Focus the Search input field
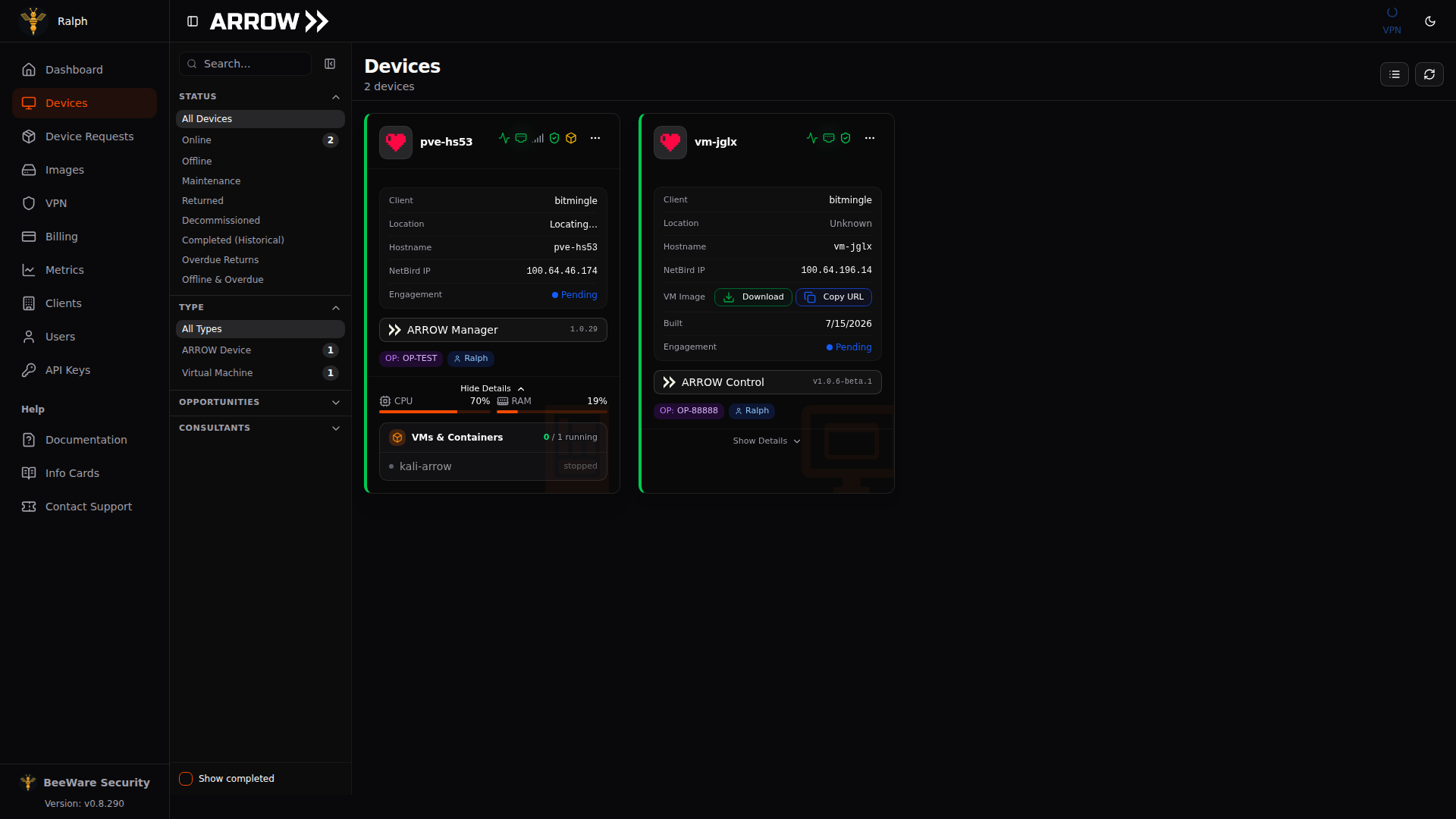 coord(245,64)
